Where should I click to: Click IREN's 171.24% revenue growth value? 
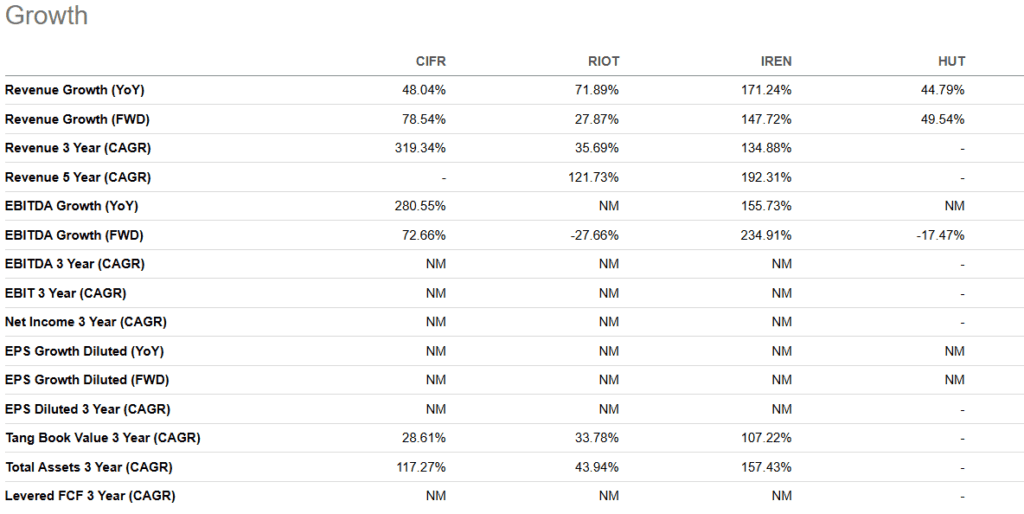(x=768, y=90)
